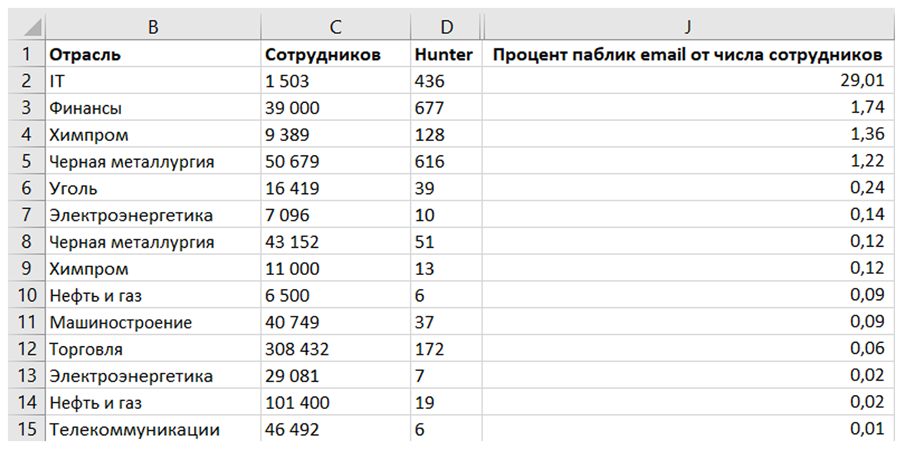This screenshot has width=900, height=449.
Task: Click the "Hunter" header cell
Action: pos(443,55)
